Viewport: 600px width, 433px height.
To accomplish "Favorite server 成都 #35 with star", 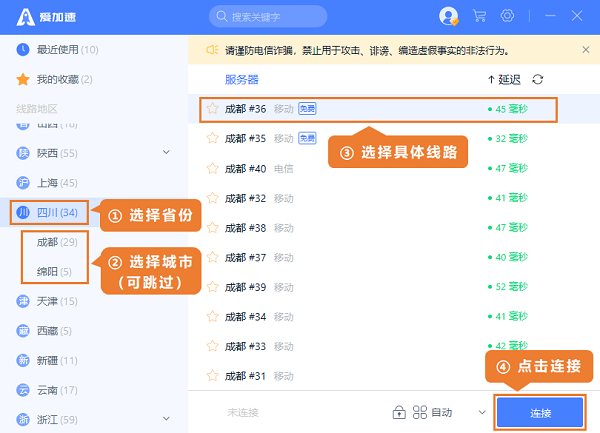I will pyautogui.click(x=212, y=138).
